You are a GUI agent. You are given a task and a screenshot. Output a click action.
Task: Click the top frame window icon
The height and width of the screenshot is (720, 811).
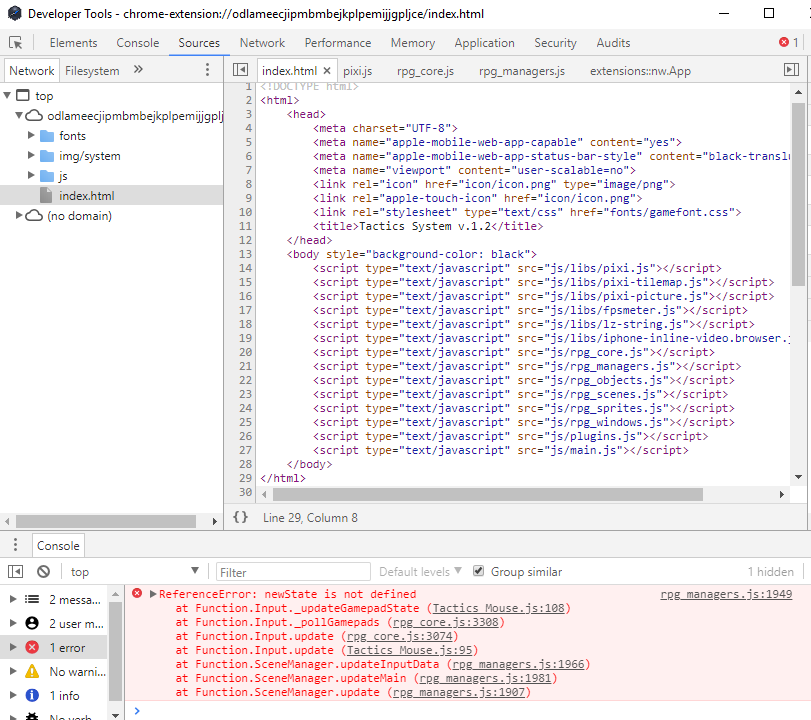pos(23,95)
